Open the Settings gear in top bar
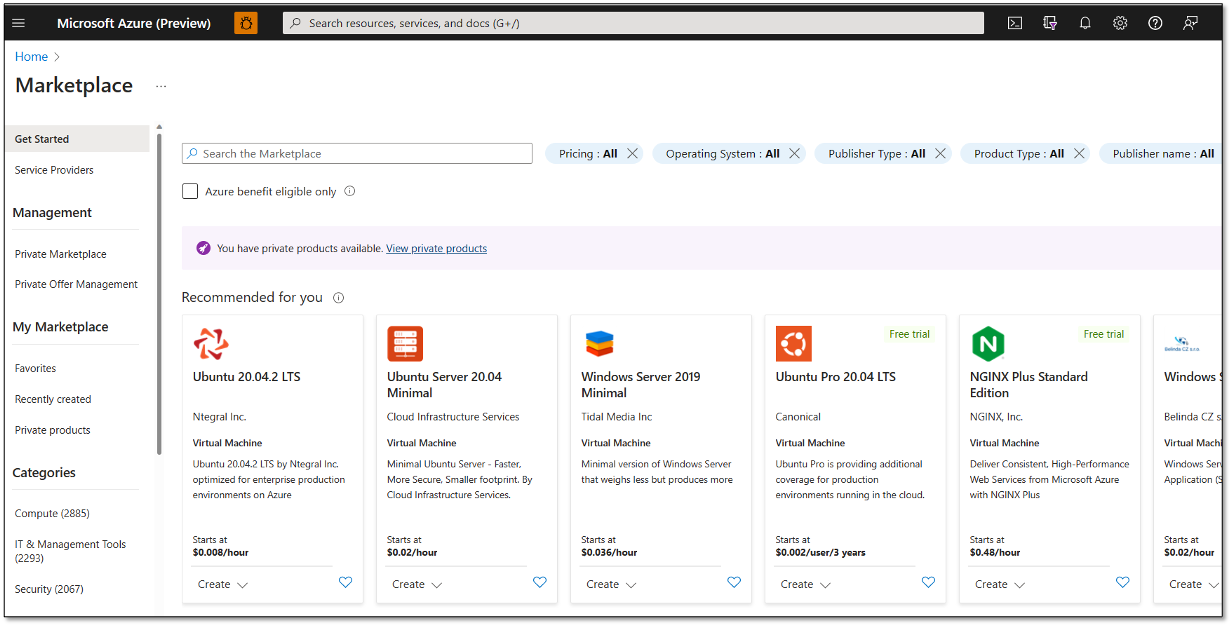The width and height of the screenshot is (1232, 626). (x=1120, y=22)
